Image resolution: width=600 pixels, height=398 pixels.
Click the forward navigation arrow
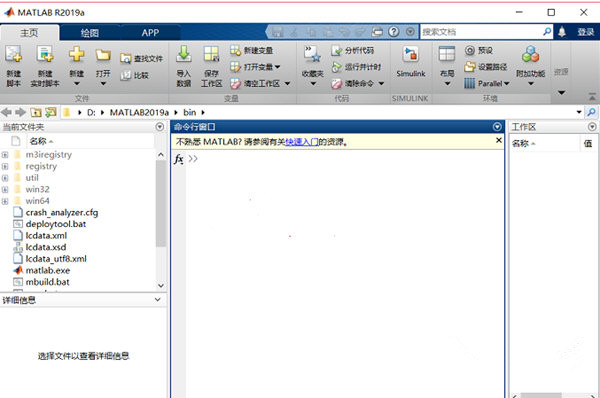tap(20, 112)
